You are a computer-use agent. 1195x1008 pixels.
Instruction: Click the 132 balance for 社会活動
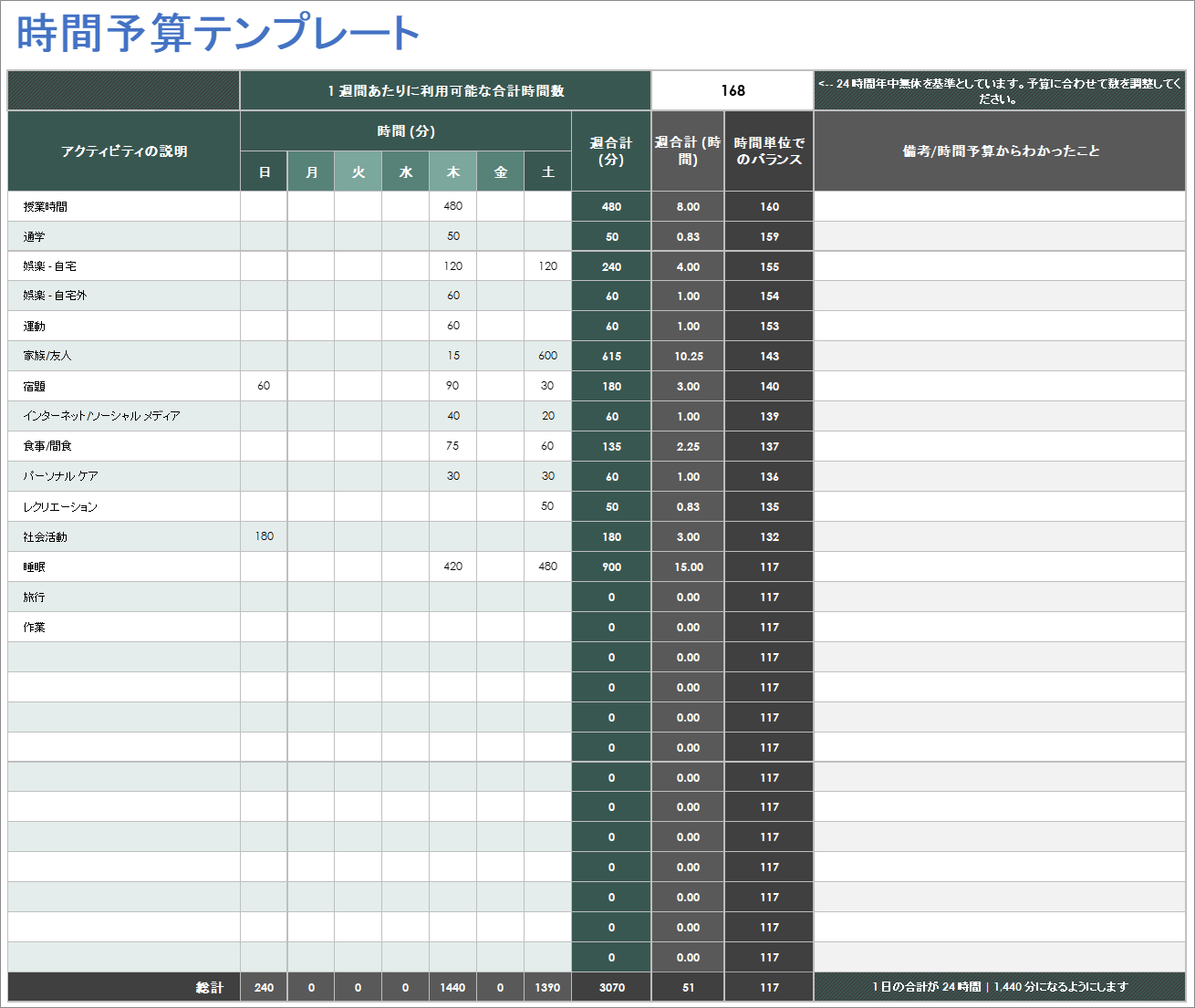(769, 536)
